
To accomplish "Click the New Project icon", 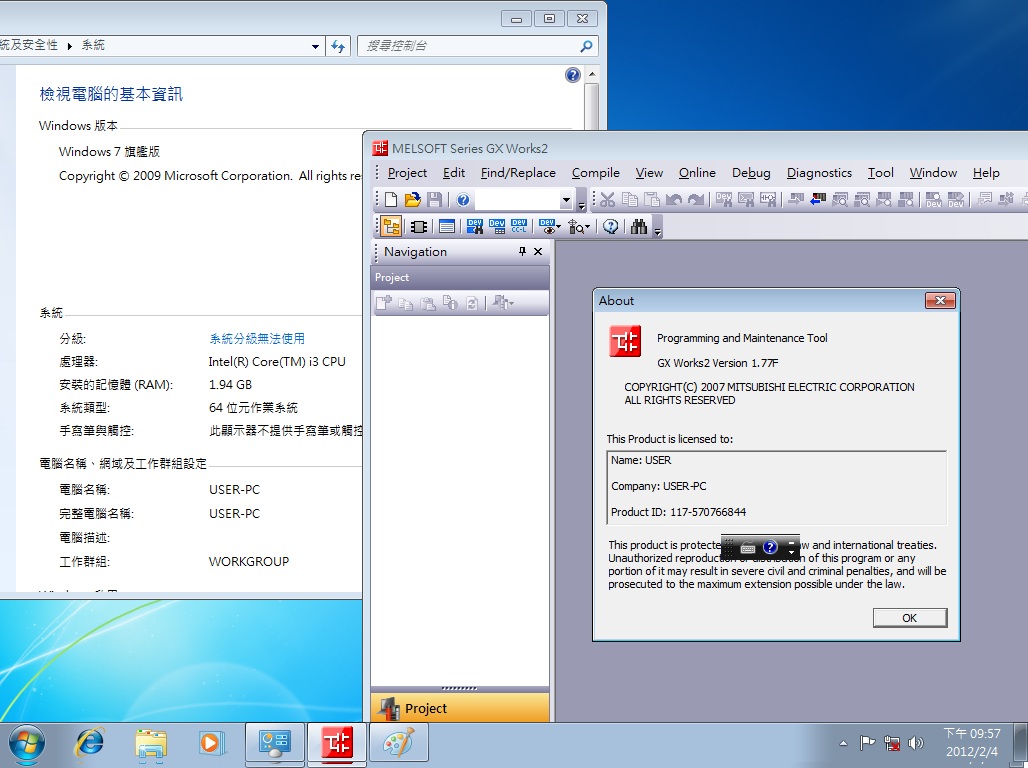I will tap(391, 200).
